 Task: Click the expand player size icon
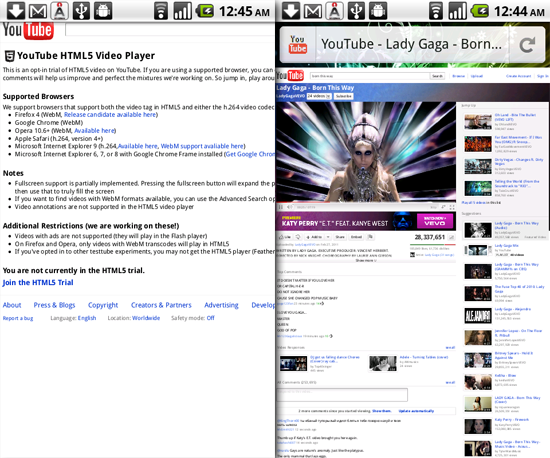click(443, 207)
